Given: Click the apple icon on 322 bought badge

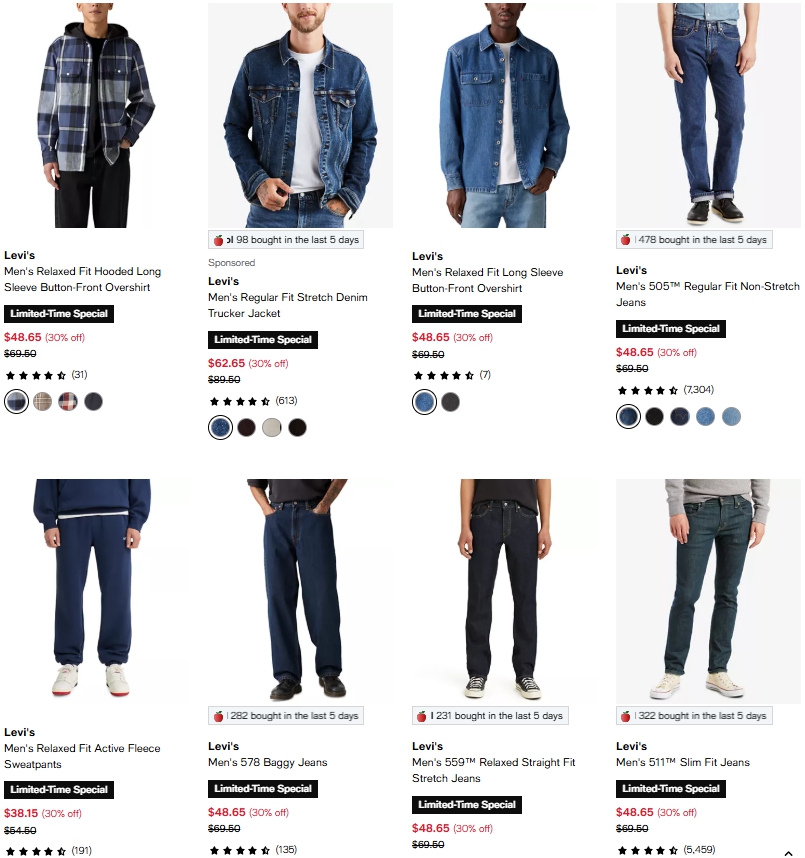Looking at the screenshot, I should [625, 716].
